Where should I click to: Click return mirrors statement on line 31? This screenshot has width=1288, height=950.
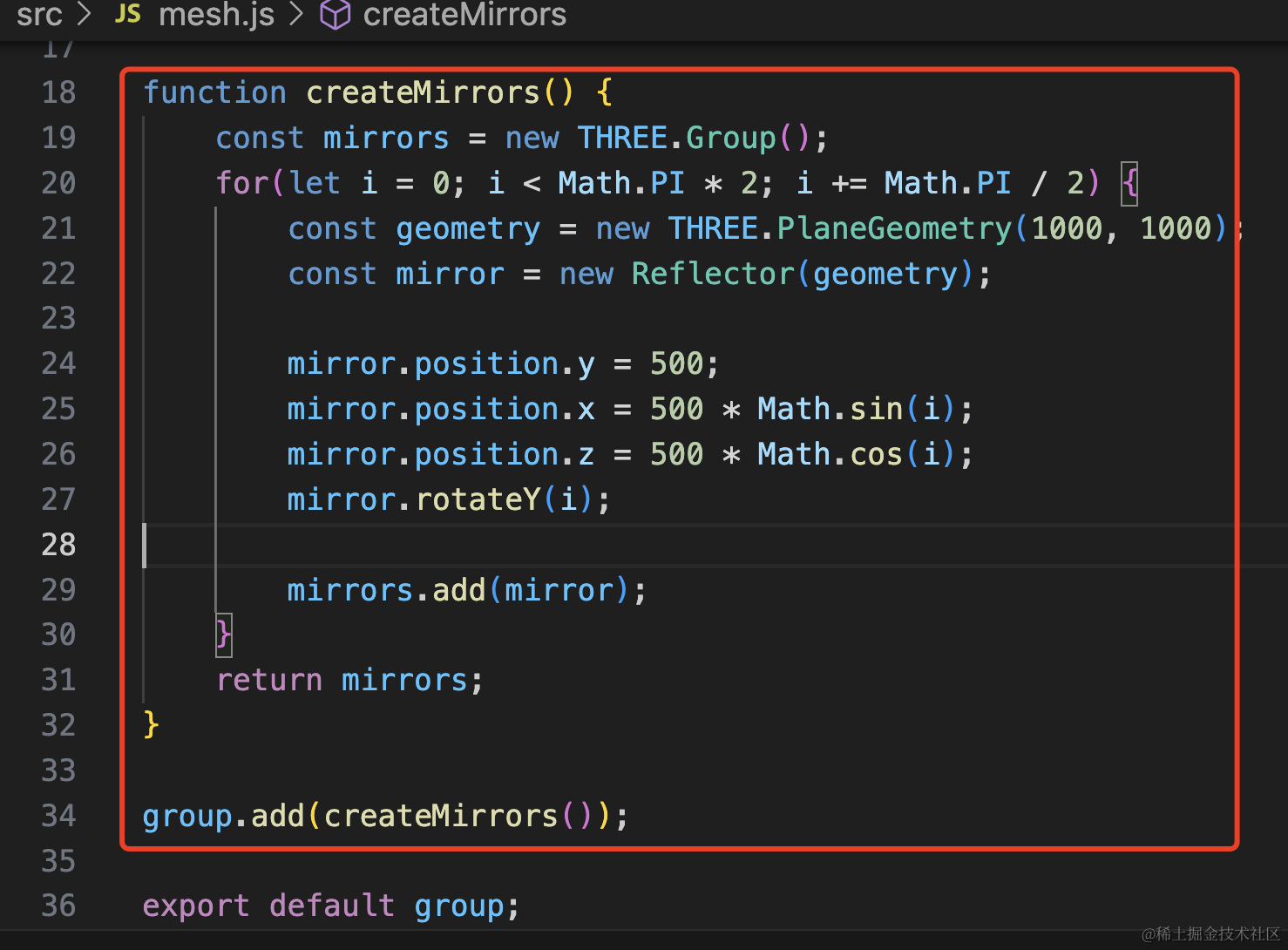[x=349, y=681]
